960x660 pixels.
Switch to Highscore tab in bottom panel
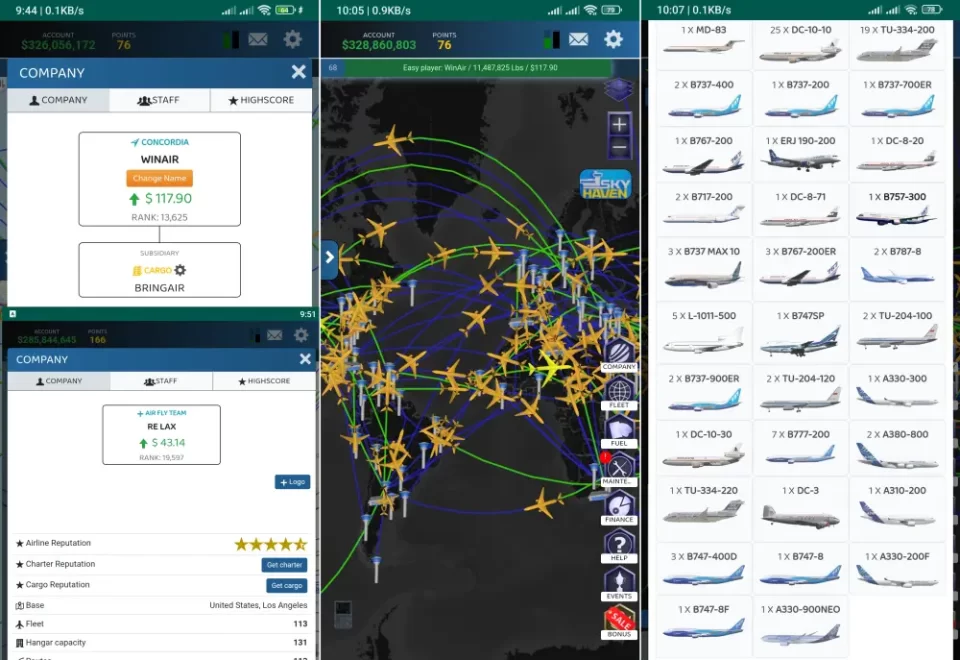(x=263, y=381)
